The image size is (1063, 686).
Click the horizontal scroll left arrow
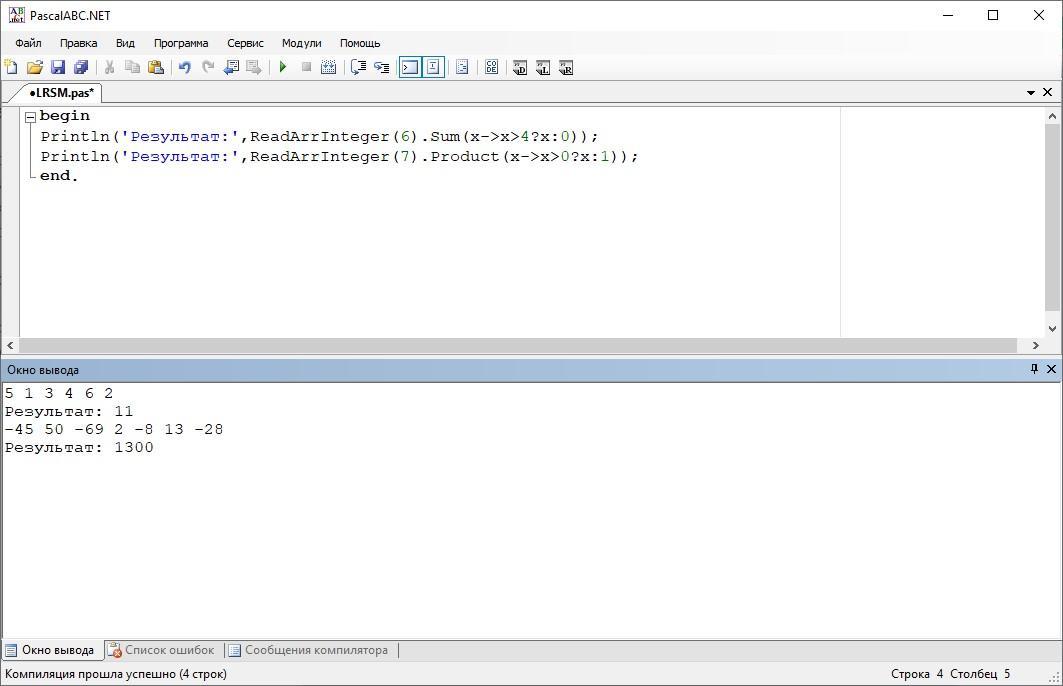click(10, 345)
